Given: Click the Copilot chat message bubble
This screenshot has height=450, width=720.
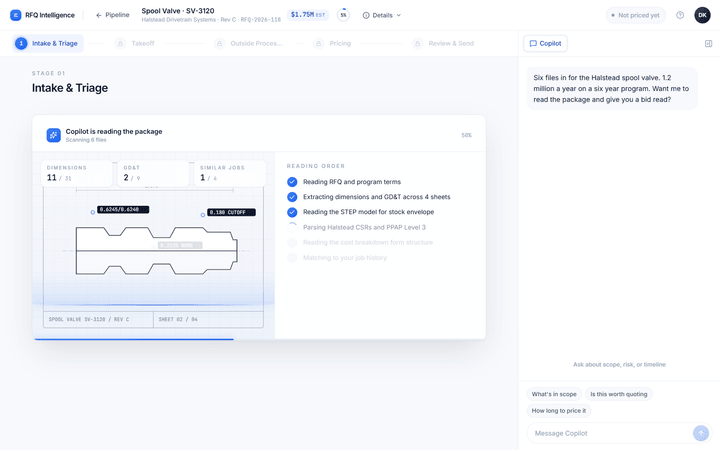Looking at the screenshot, I should [x=612, y=89].
